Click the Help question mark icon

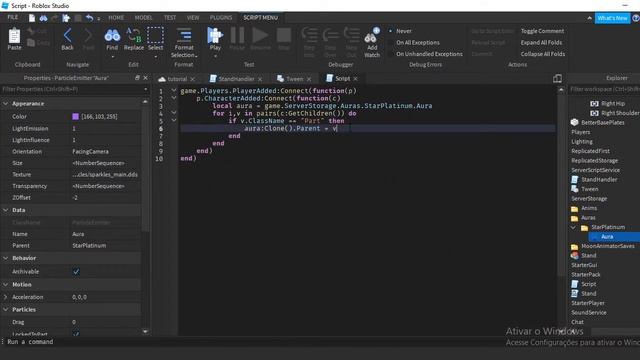(x=636, y=18)
